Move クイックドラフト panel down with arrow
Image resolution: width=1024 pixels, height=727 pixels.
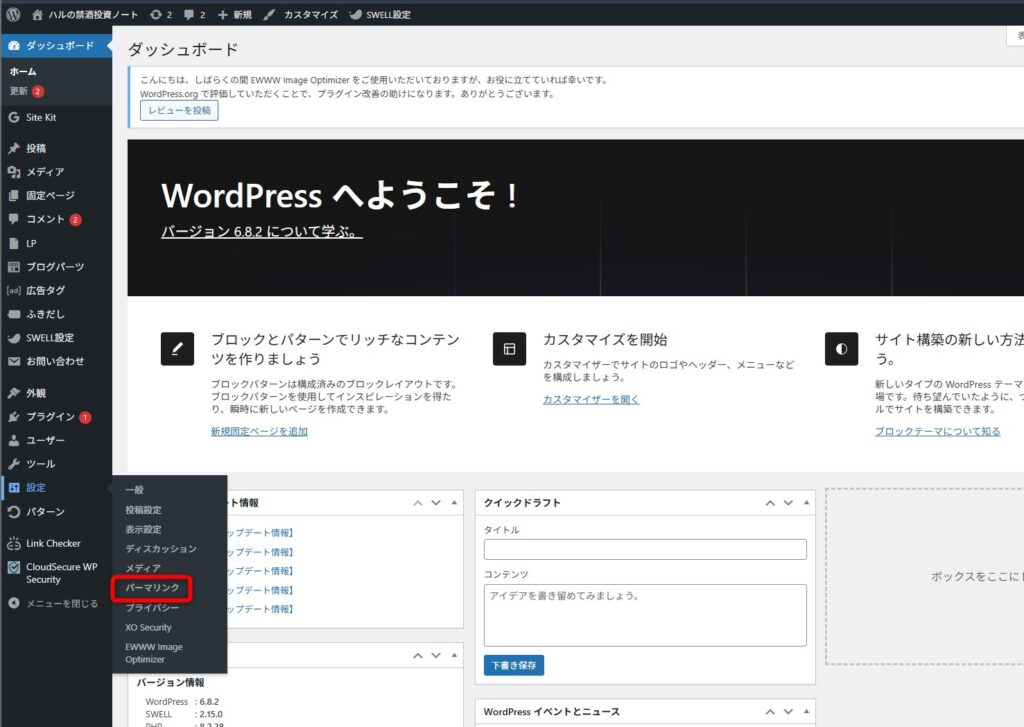pos(788,503)
